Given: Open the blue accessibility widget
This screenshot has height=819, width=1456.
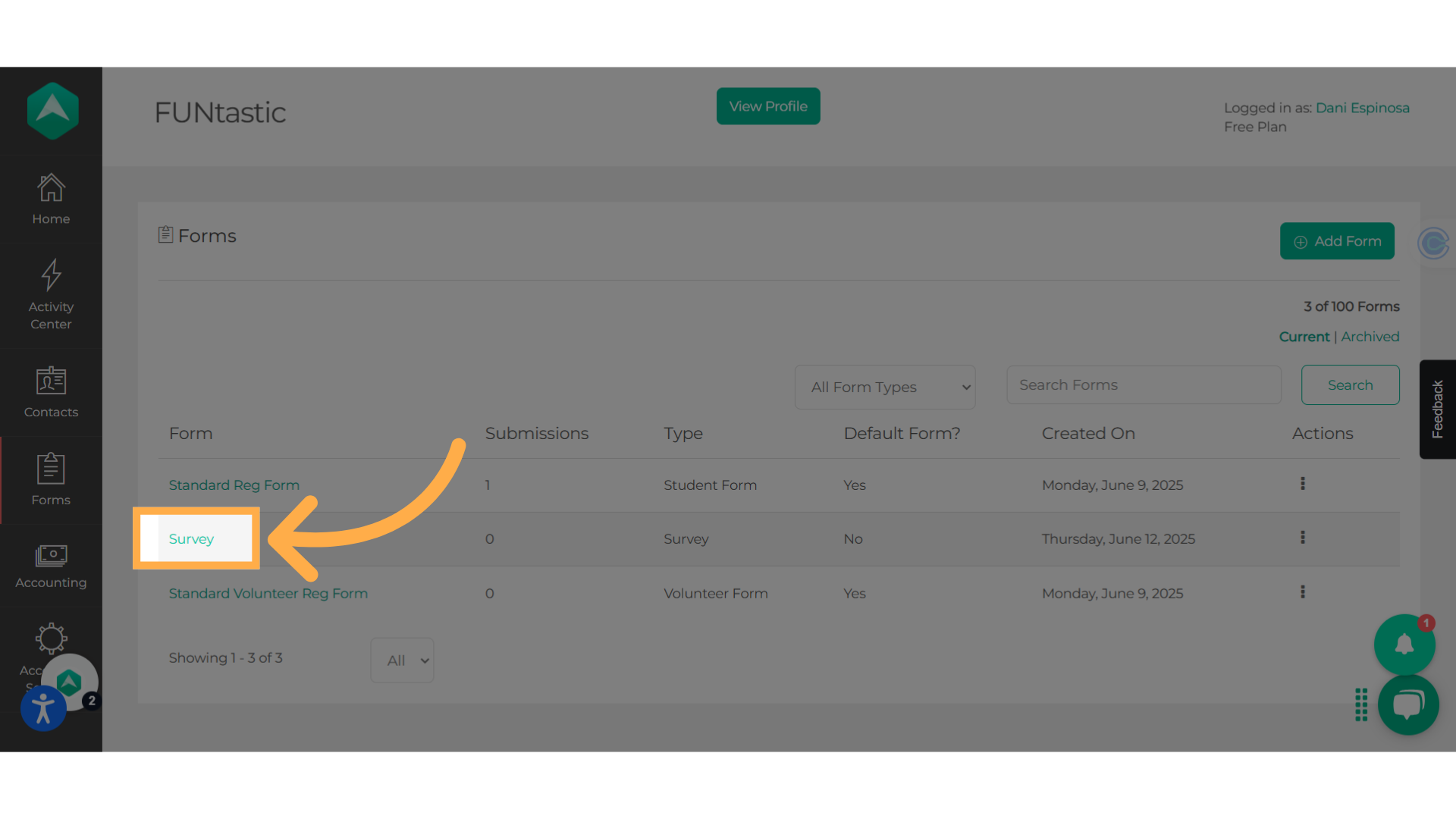Looking at the screenshot, I should (x=43, y=708).
